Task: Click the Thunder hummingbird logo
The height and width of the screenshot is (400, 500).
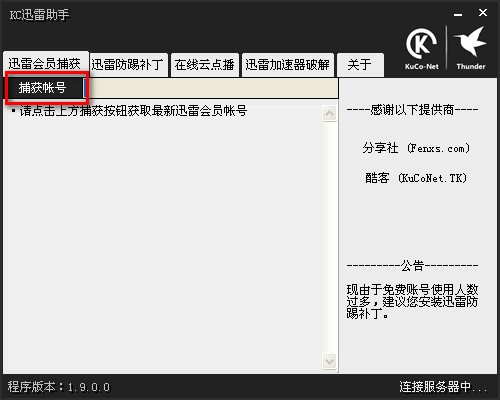Action: click(471, 49)
